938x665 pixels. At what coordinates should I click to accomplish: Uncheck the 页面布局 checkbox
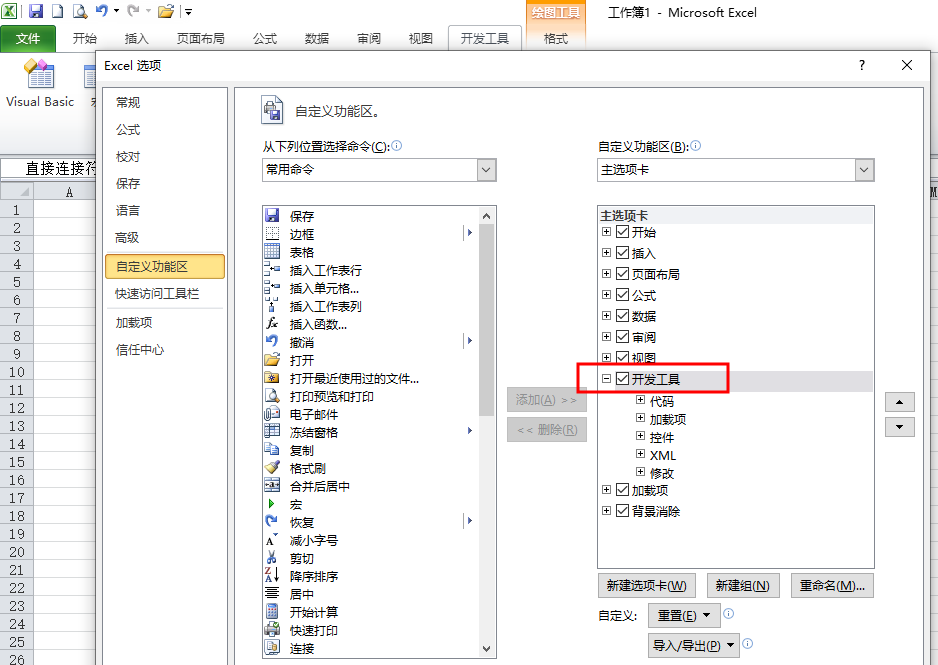(x=623, y=274)
